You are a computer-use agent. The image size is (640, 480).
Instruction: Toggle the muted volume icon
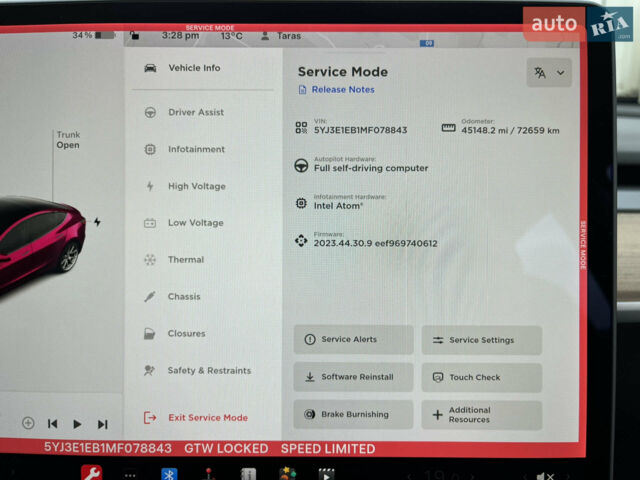[x=545, y=476]
